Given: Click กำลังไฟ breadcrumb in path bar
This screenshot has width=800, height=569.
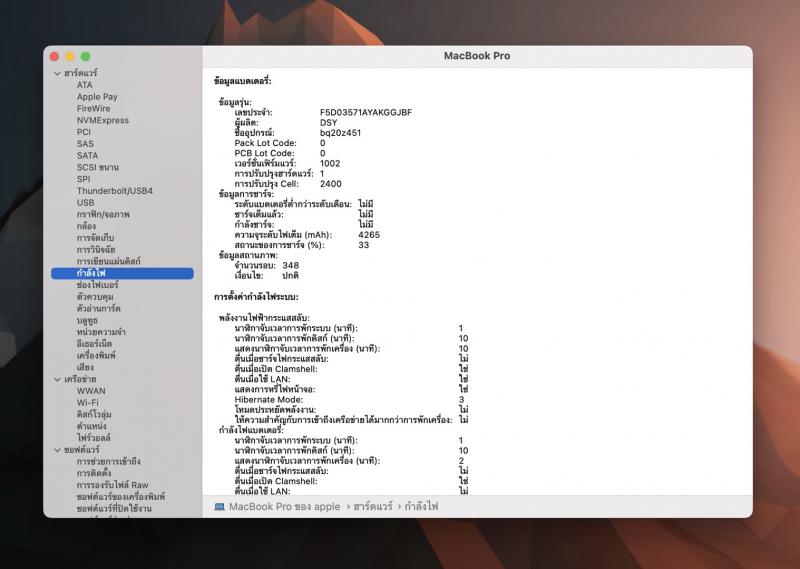Looking at the screenshot, I should pyautogui.click(x=421, y=507).
